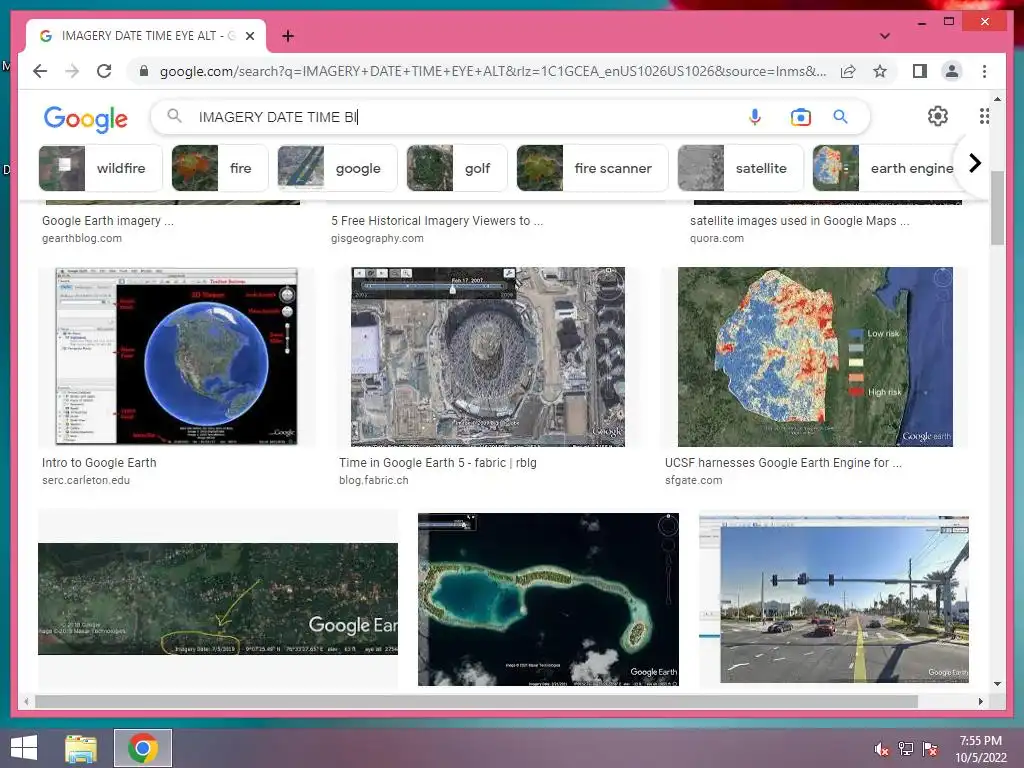Share this page using share icon
This screenshot has width=1024, height=768.
848,71
